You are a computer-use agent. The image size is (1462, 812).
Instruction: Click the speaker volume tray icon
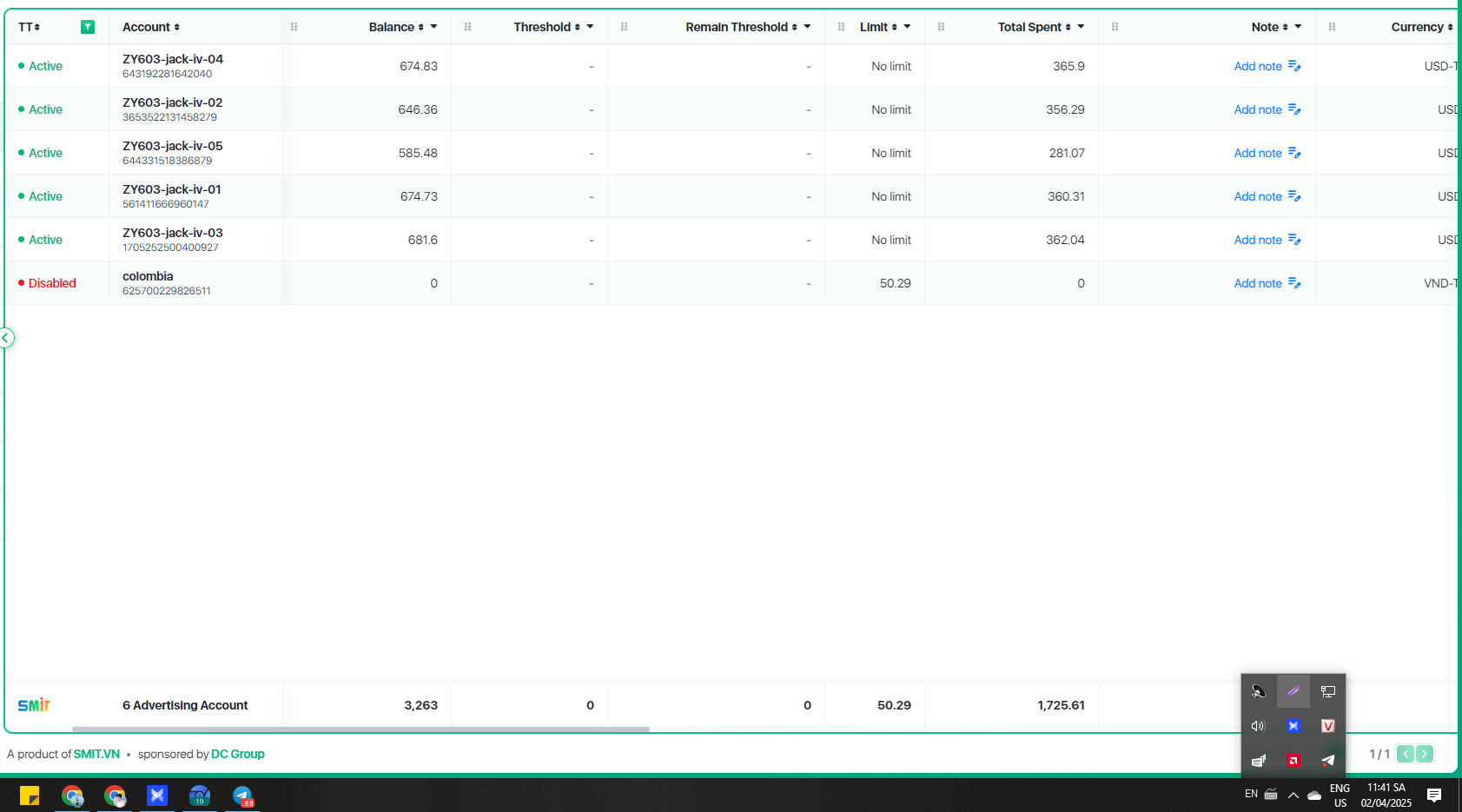(x=1258, y=726)
